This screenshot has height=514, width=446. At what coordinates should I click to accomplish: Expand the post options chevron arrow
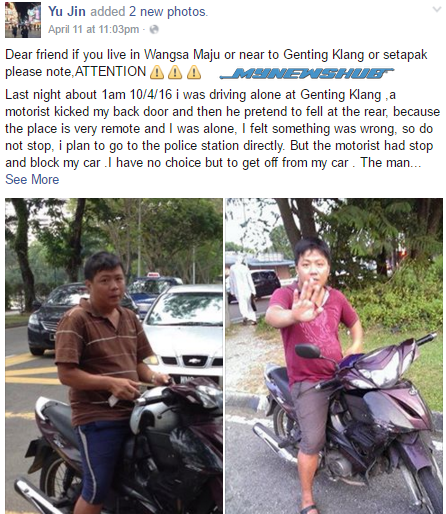point(437,9)
